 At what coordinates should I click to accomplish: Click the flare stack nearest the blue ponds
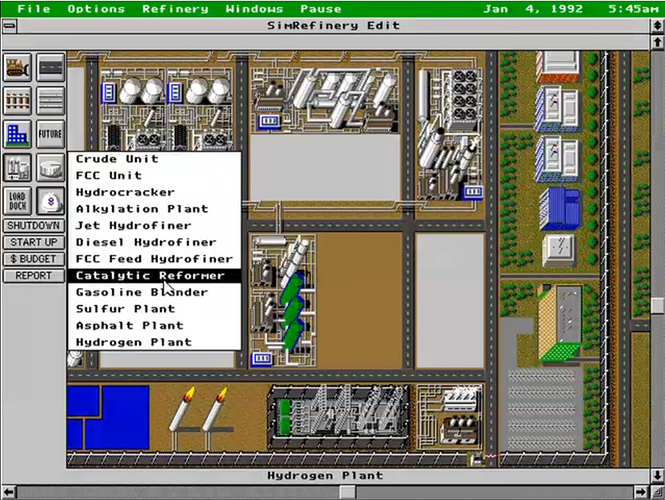coord(182,415)
